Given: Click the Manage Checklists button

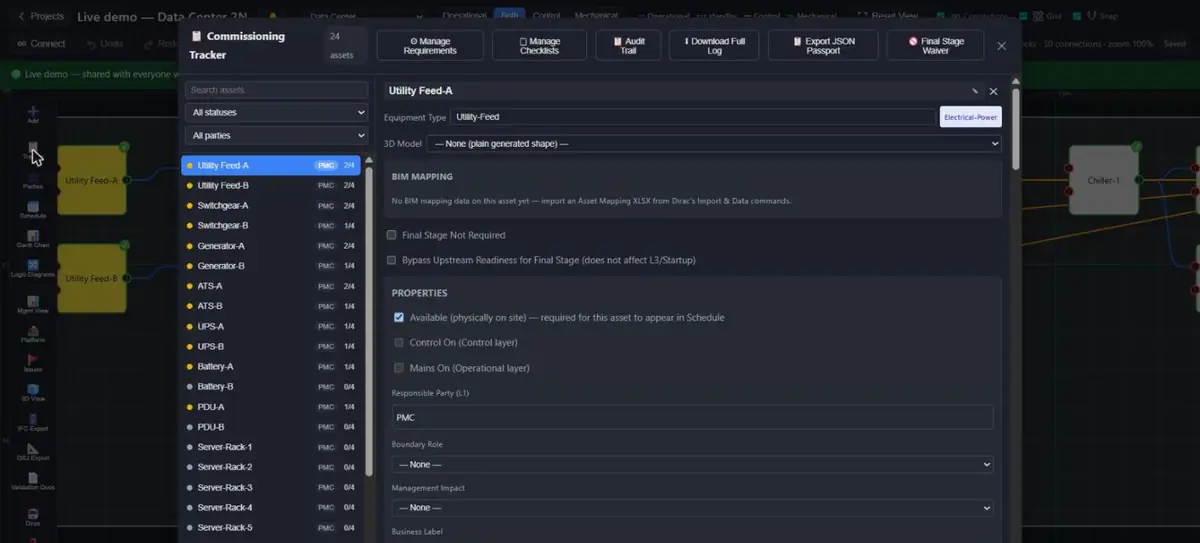Looking at the screenshot, I should coord(540,45).
